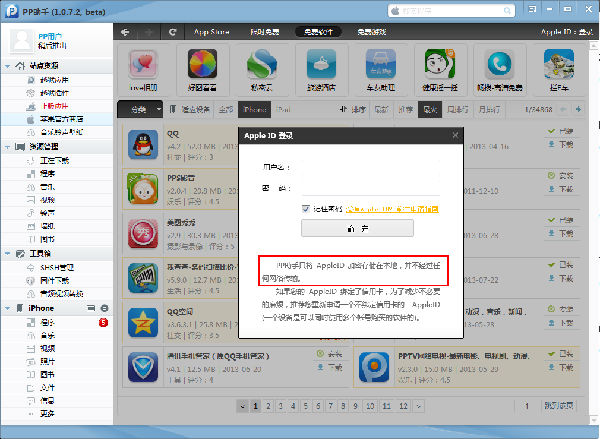Go to page 5 of the app list
The image size is (600, 439).
[x=305, y=406]
